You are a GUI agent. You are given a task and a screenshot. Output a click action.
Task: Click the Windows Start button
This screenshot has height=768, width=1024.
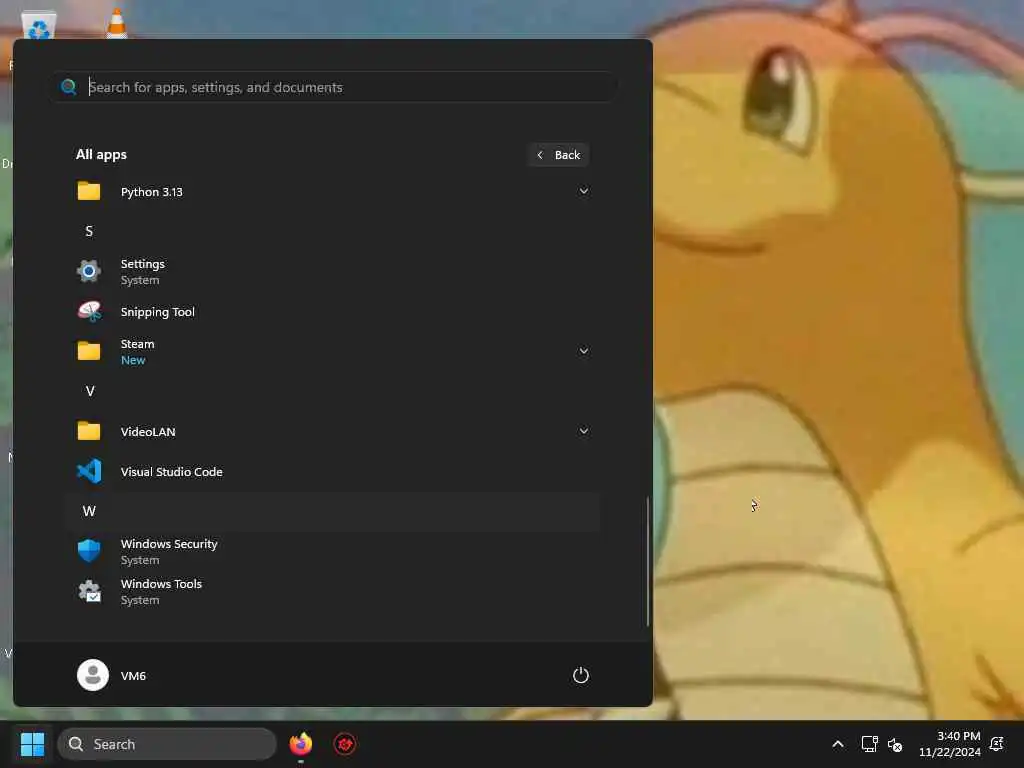[32, 744]
